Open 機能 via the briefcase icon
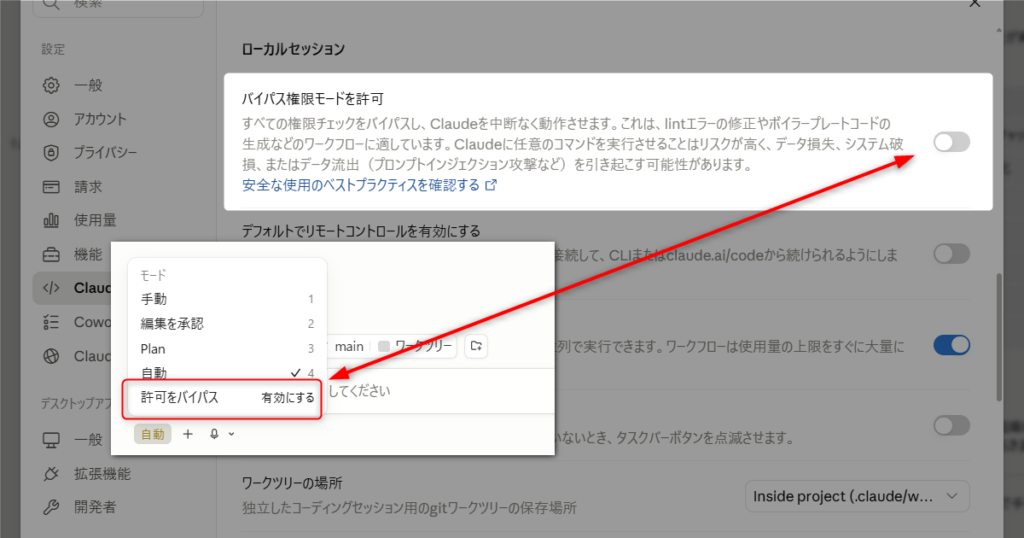This screenshot has width=1024, height=538. [x=51, y=255]
